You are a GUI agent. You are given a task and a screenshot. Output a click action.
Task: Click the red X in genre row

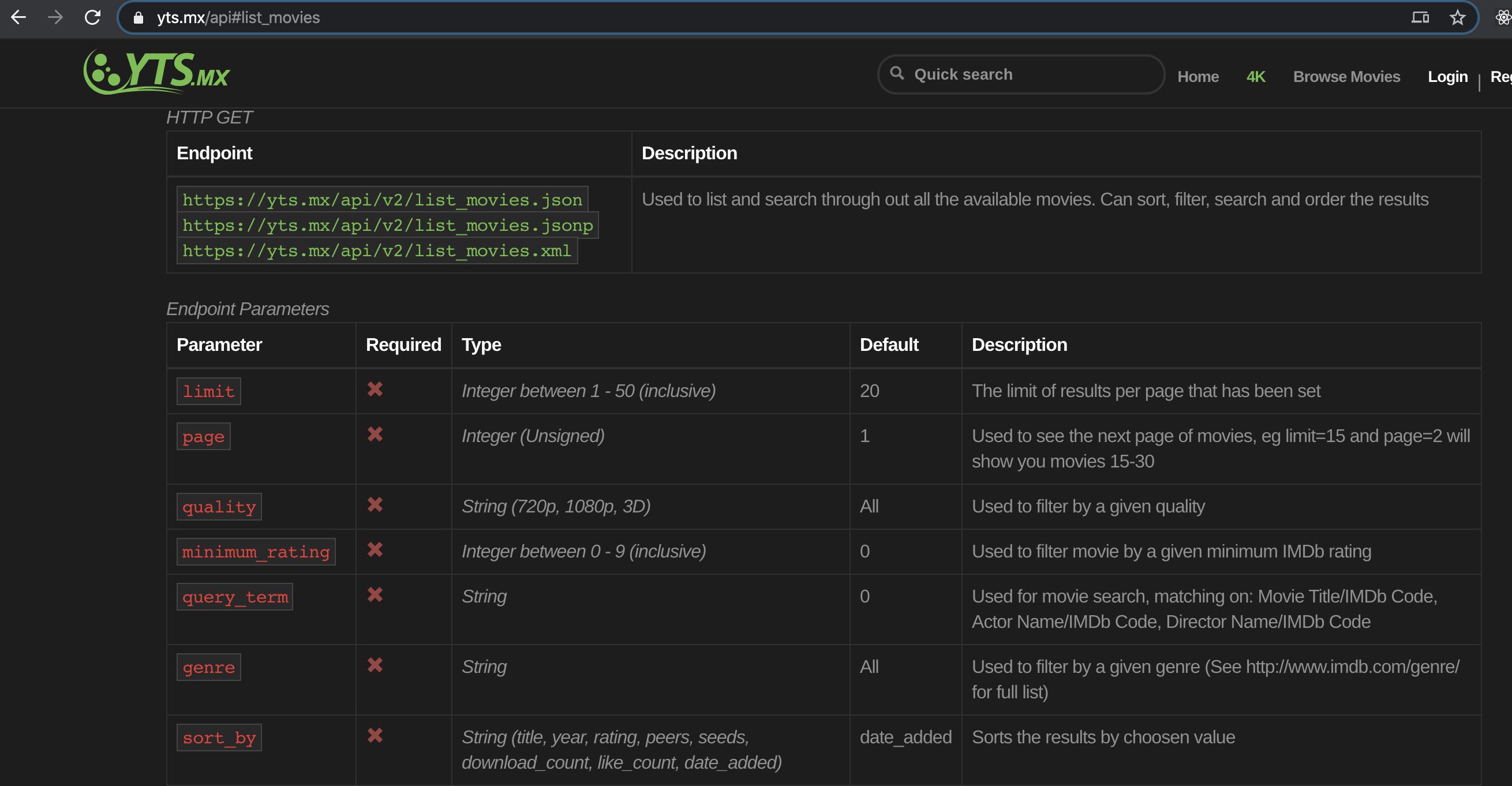[375, 665]
